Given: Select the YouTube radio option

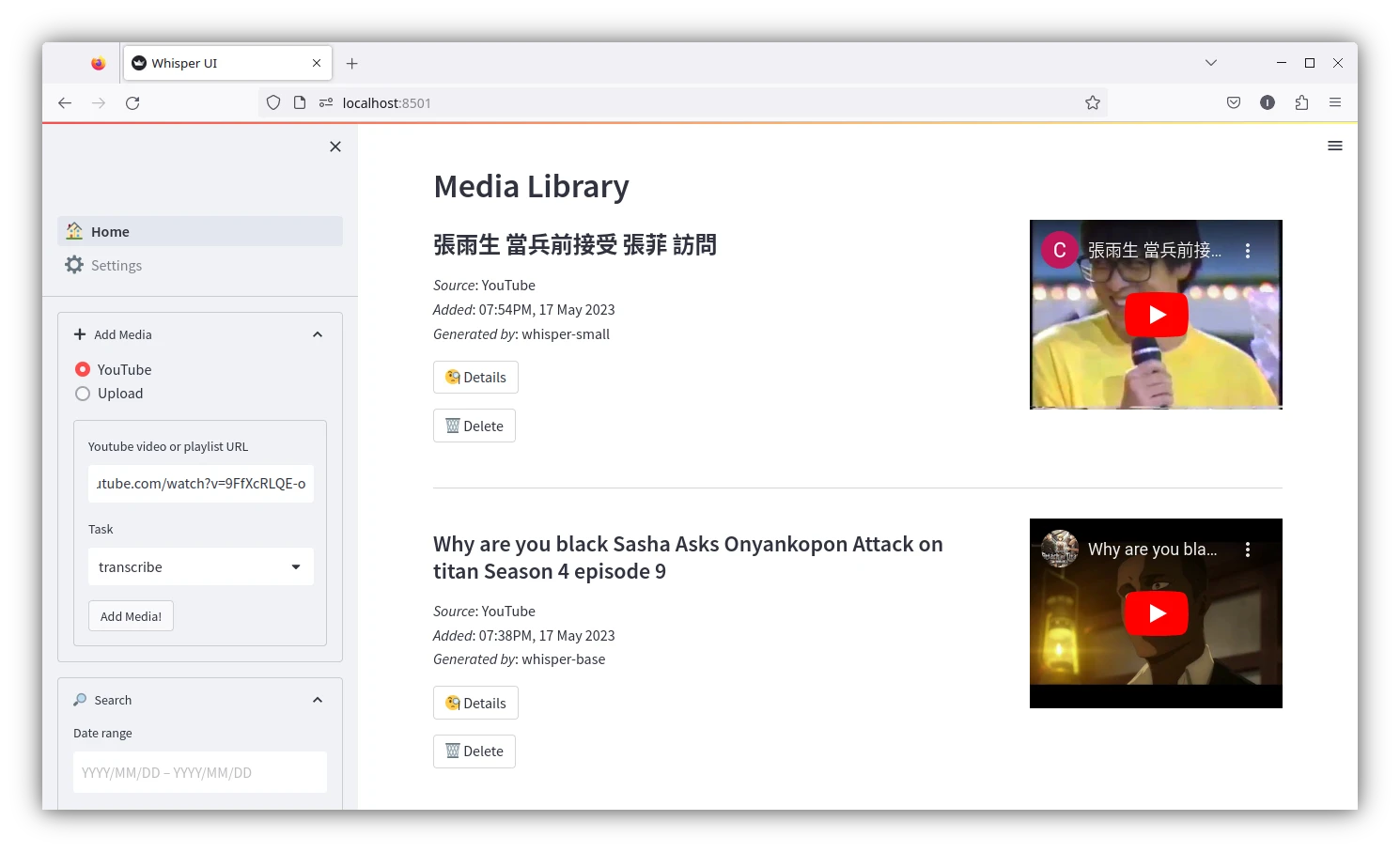Looking at the screenshot, I should click(x=83, y=370).
